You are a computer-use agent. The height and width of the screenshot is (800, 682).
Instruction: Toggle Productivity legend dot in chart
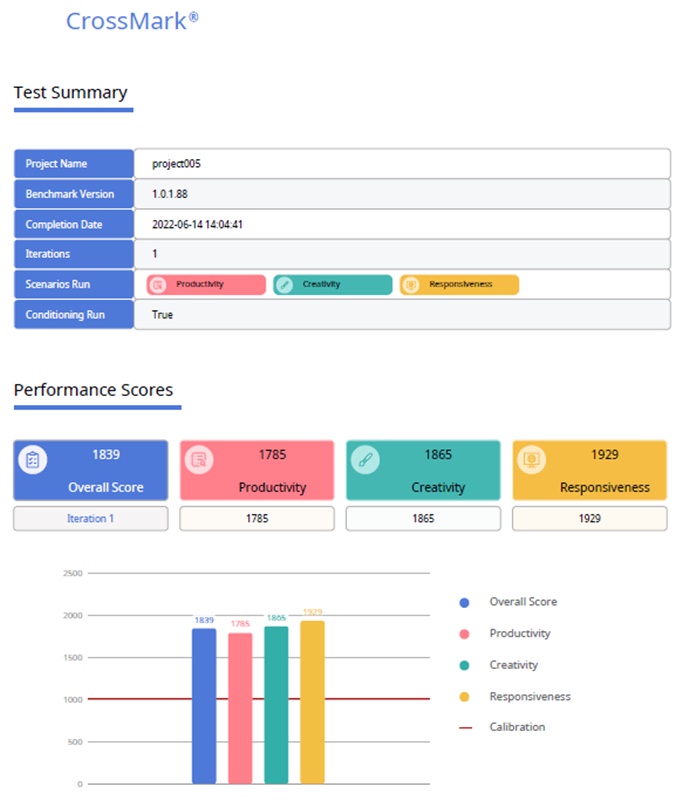click(x=464, y=634)
